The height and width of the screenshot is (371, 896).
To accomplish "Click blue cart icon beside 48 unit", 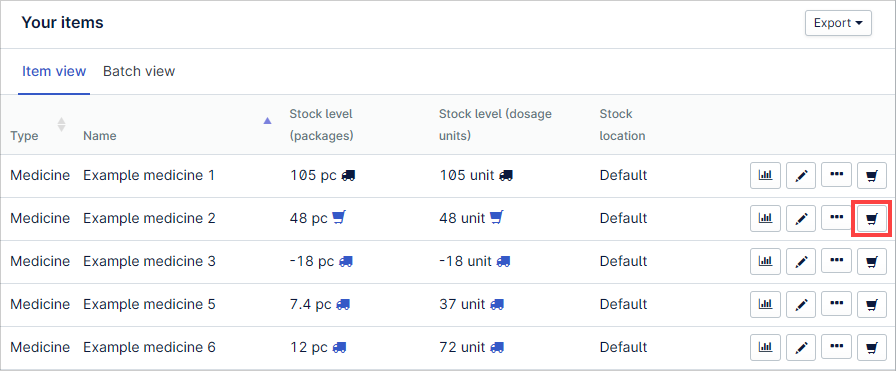I will pos(497,218).
